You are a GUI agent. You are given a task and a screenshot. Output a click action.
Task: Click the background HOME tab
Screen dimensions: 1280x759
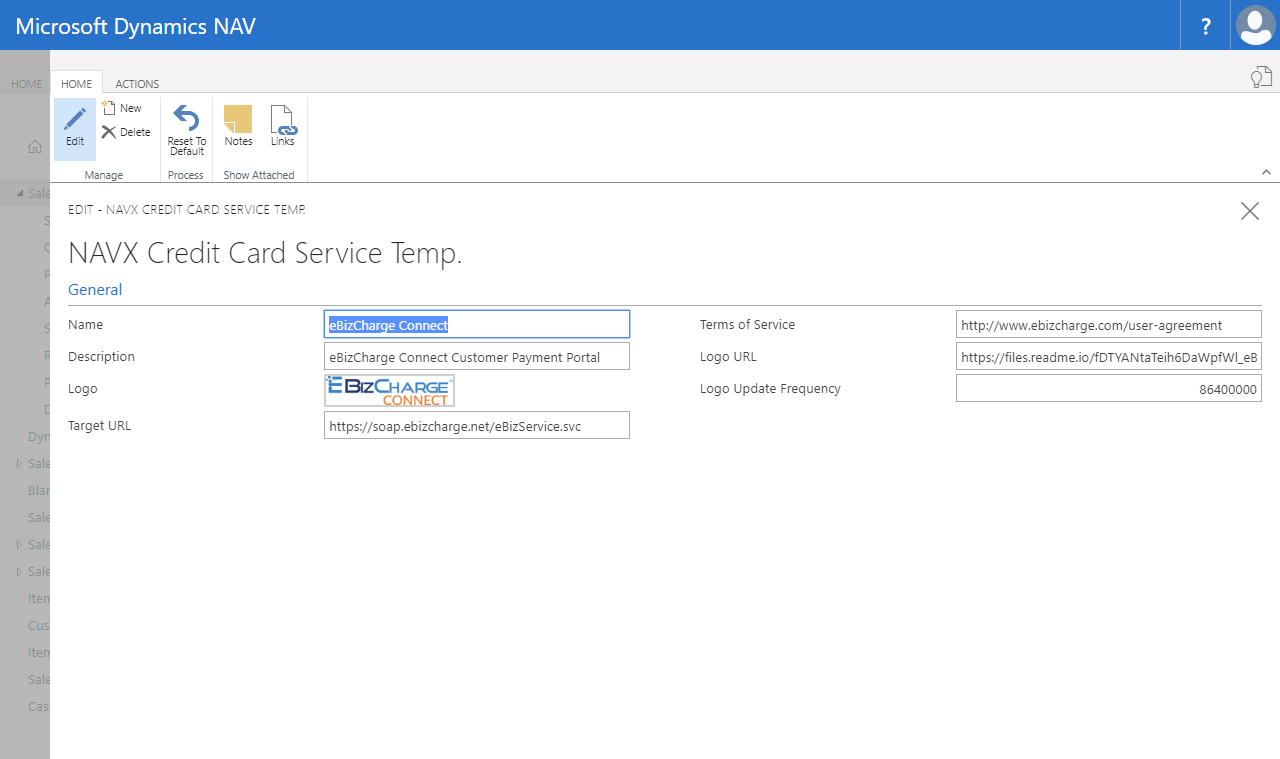click(x=27, y=84)
